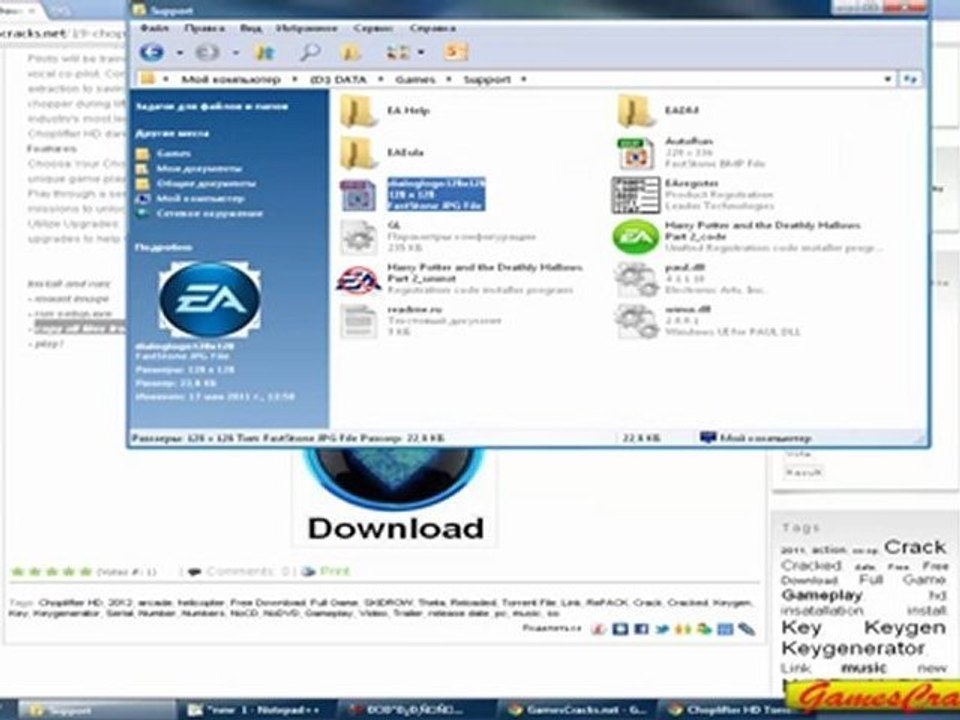Screen dimensions: 960x720
Task: Select green EA Harry Potter Part 2_code icon
Action: pos(636,237)
